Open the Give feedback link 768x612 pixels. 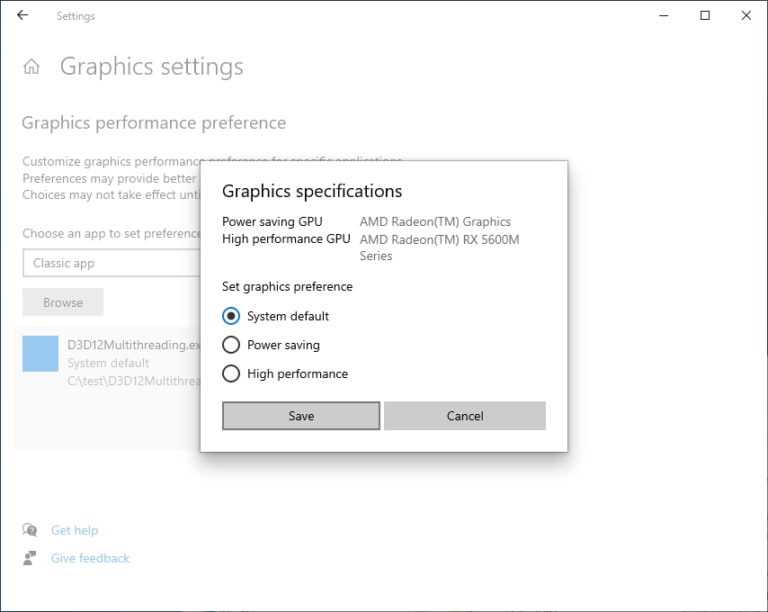pos(90,558)
